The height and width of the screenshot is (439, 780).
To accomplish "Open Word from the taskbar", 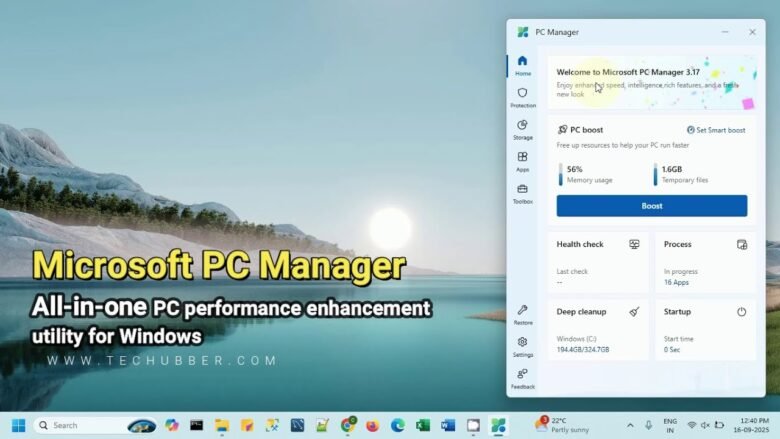I will 448,426.
